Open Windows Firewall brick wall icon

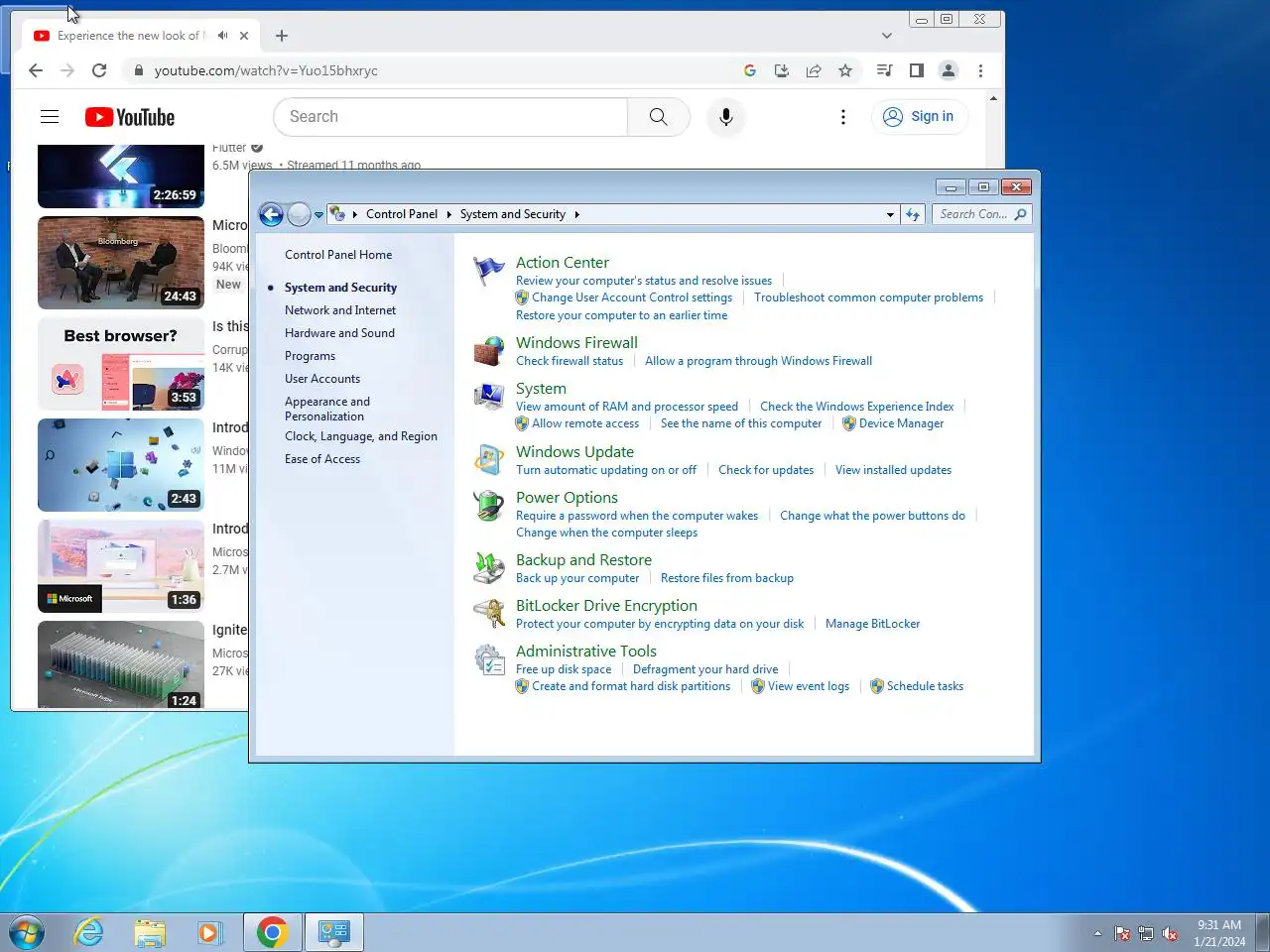coord(489,351)
